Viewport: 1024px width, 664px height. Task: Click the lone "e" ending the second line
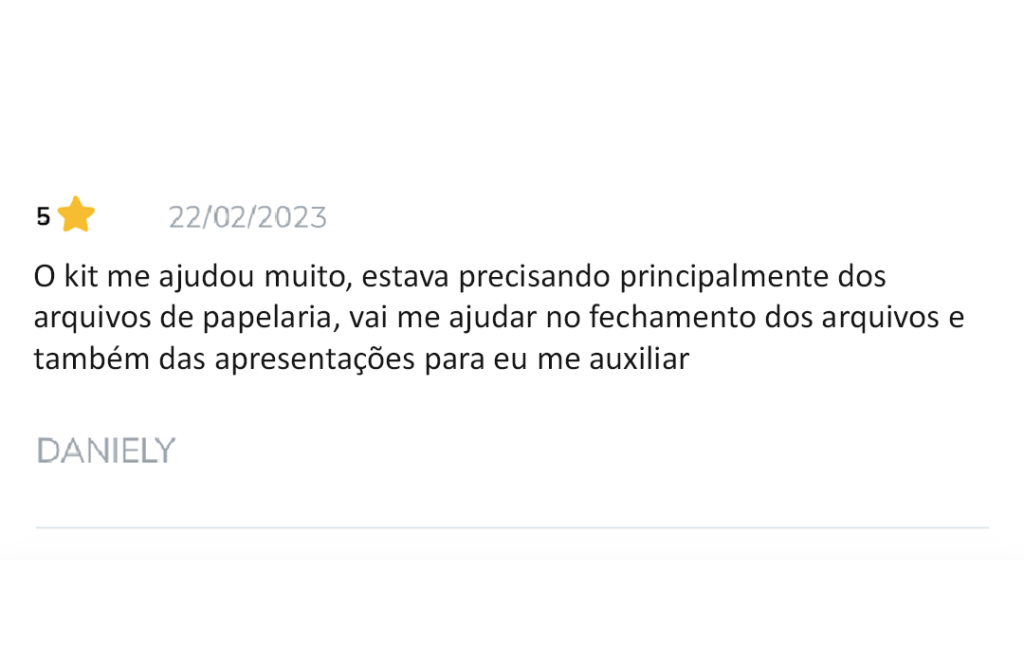pos(955,318)
